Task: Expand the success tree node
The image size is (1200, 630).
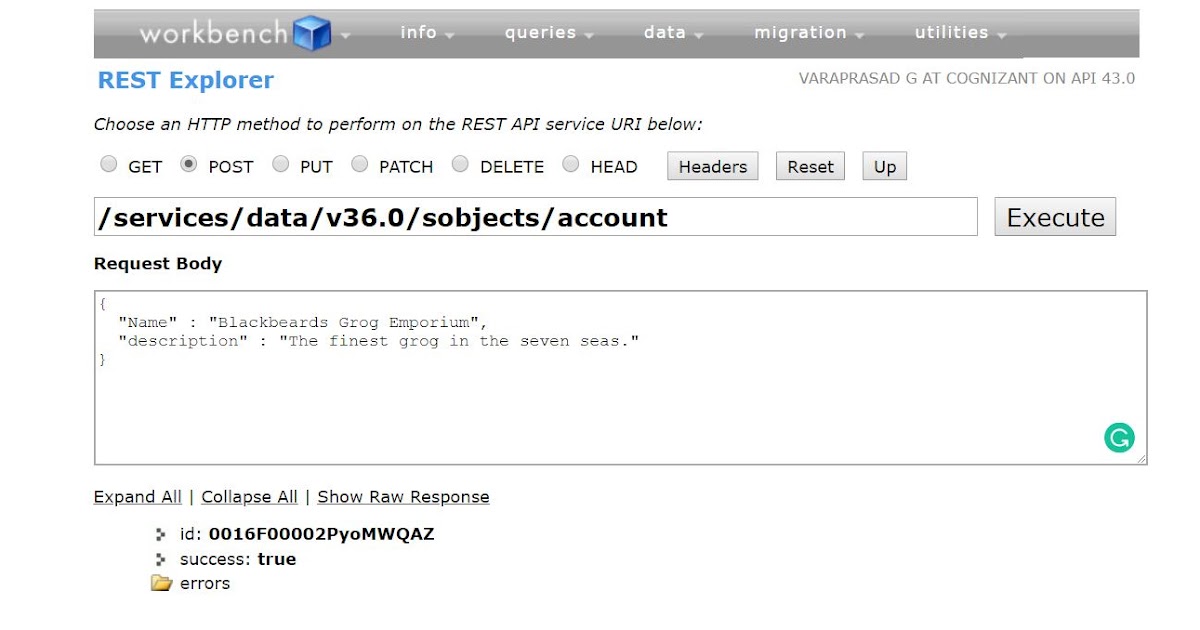Action: (x=161, y=559)
